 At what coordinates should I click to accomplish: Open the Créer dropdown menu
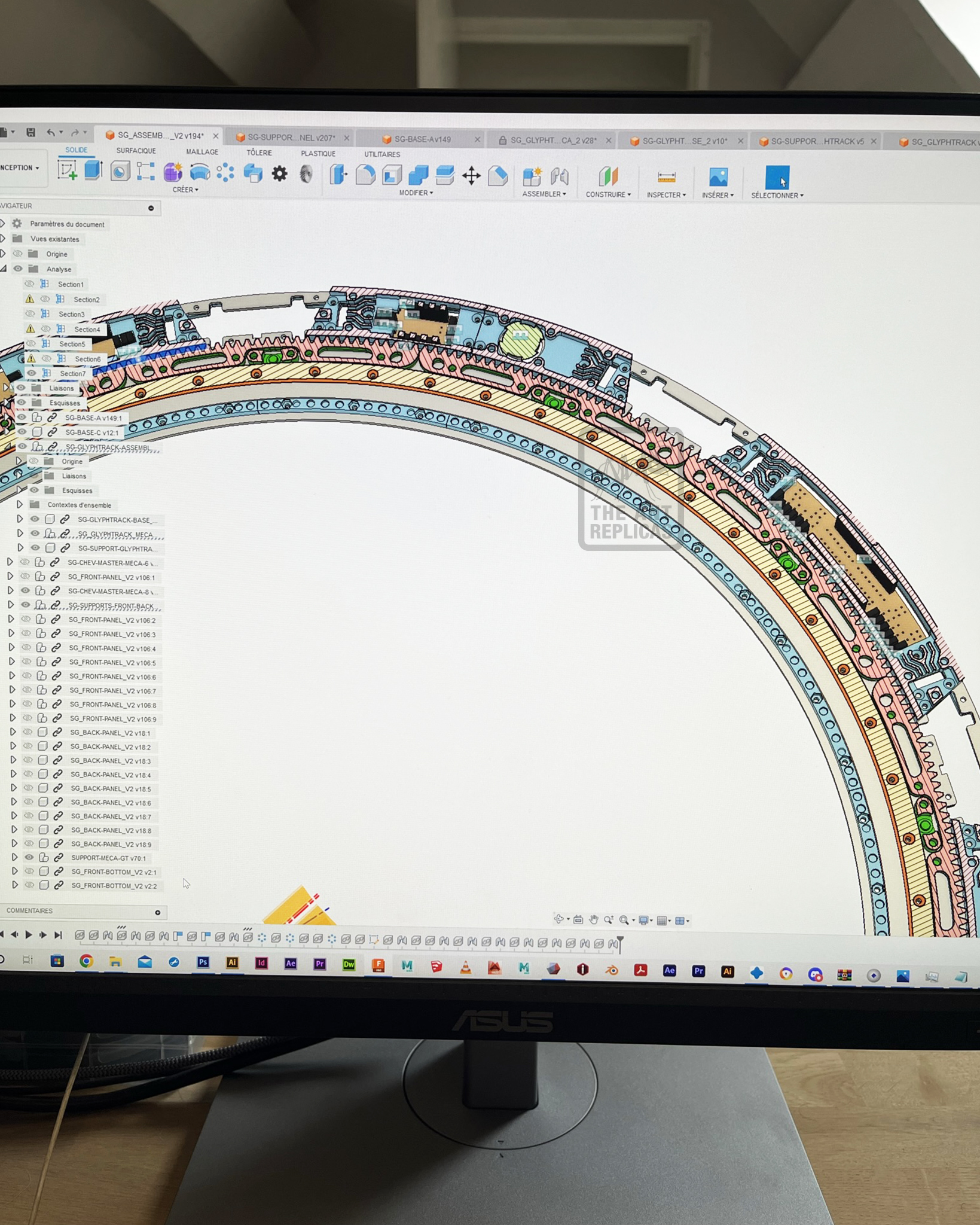[x=185, y=190]
